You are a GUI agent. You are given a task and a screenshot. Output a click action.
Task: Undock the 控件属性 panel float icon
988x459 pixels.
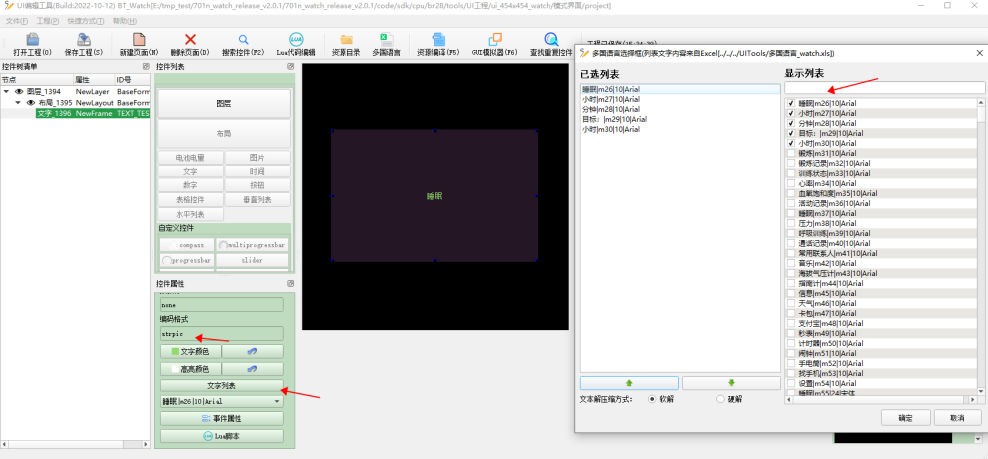290,284
